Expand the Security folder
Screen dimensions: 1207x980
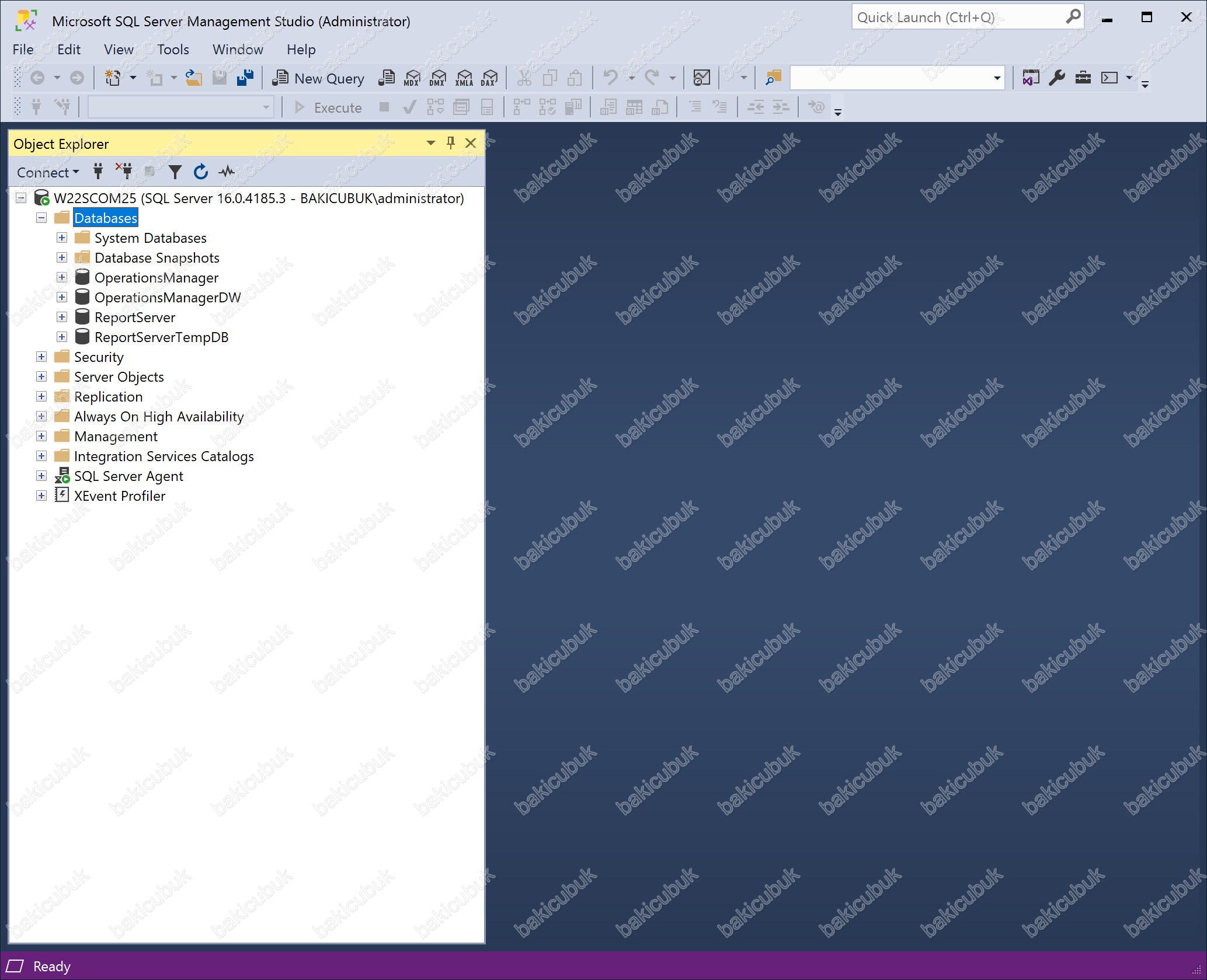click(41, 357)
